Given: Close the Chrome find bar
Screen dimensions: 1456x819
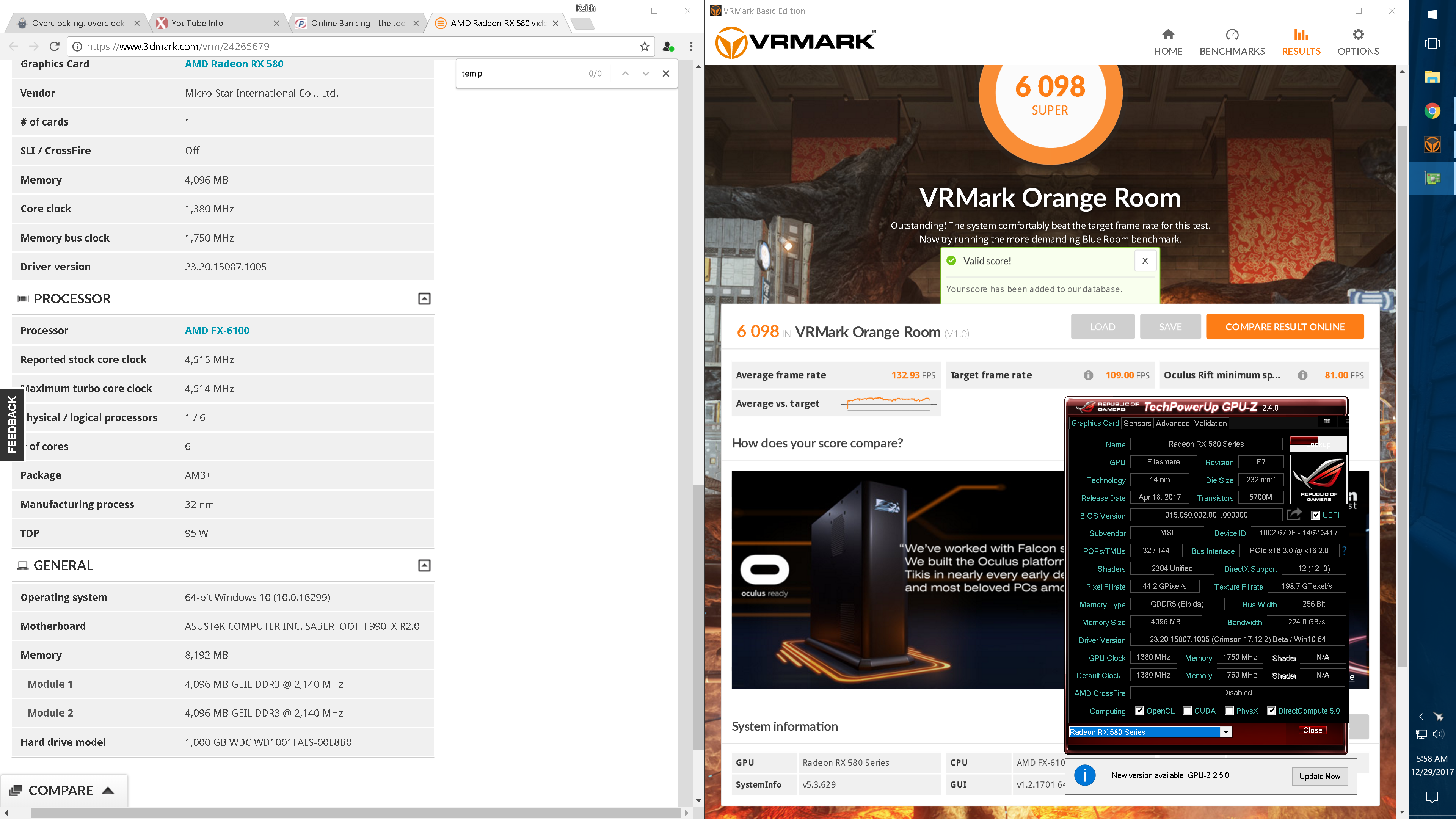Looking at the screenshot, I should pos(666,74).
